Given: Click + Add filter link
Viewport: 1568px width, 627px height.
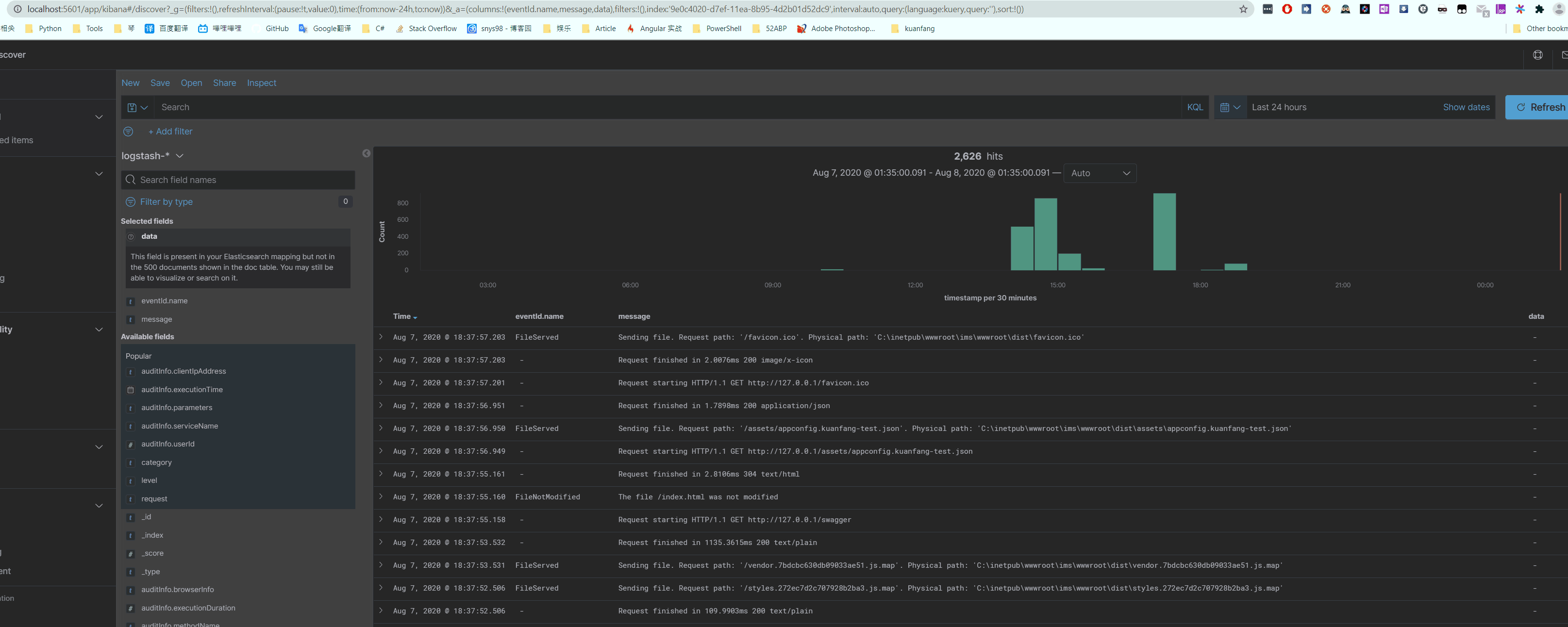Looking at the screenshot, I should pos(170,132).
